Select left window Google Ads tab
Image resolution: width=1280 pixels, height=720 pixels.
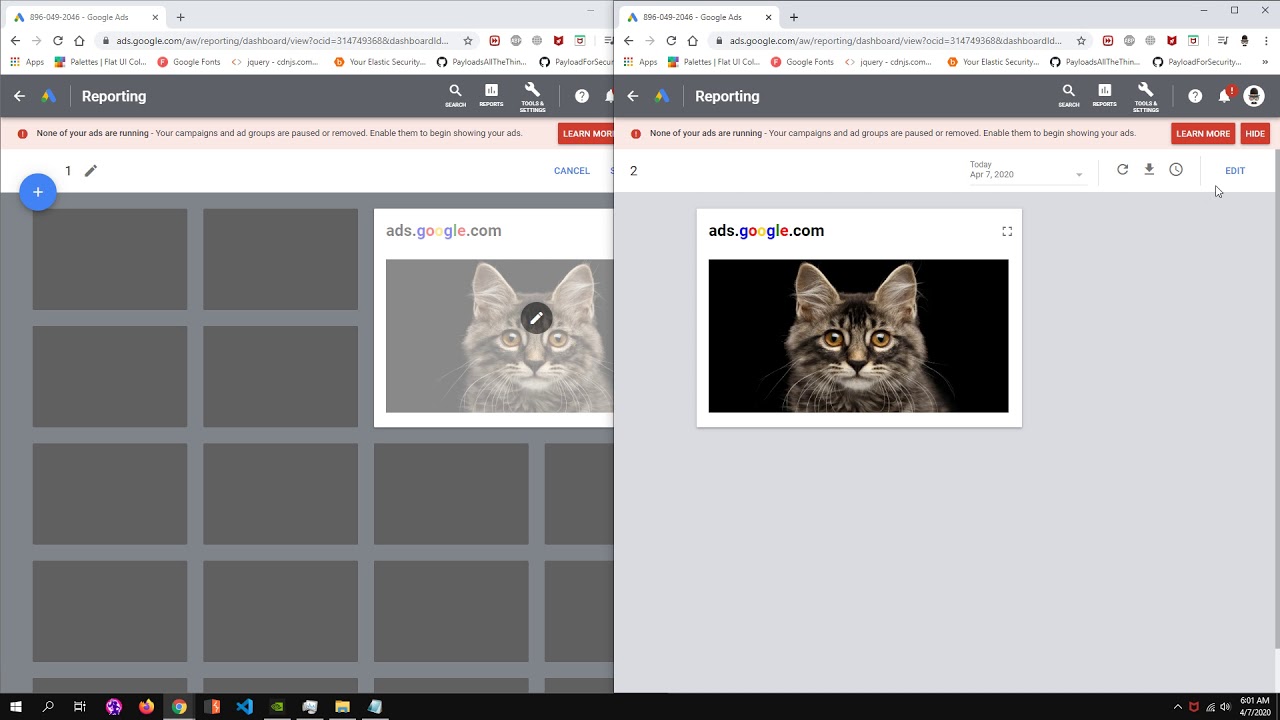pyautogui.click(x=84, y=17)
